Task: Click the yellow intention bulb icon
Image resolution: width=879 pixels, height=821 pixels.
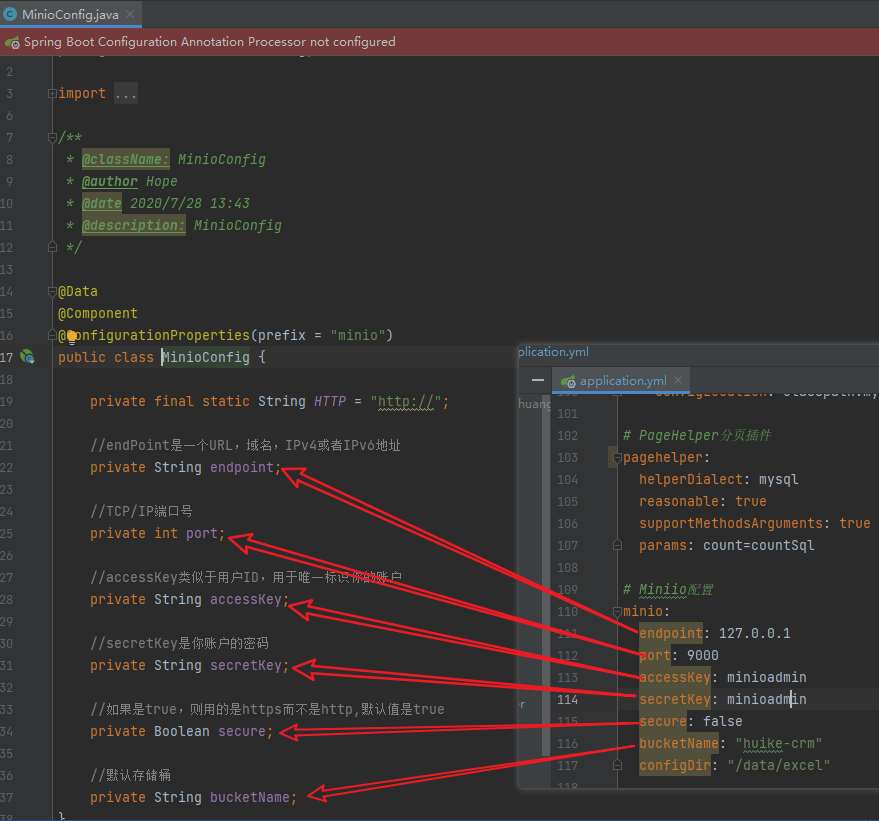Action: click(x=72, y=336)
